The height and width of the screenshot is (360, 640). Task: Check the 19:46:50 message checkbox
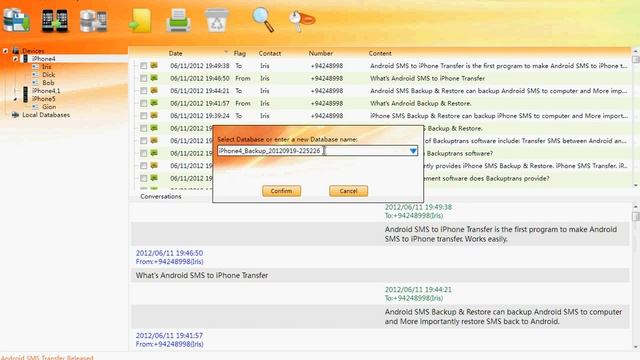143,78
